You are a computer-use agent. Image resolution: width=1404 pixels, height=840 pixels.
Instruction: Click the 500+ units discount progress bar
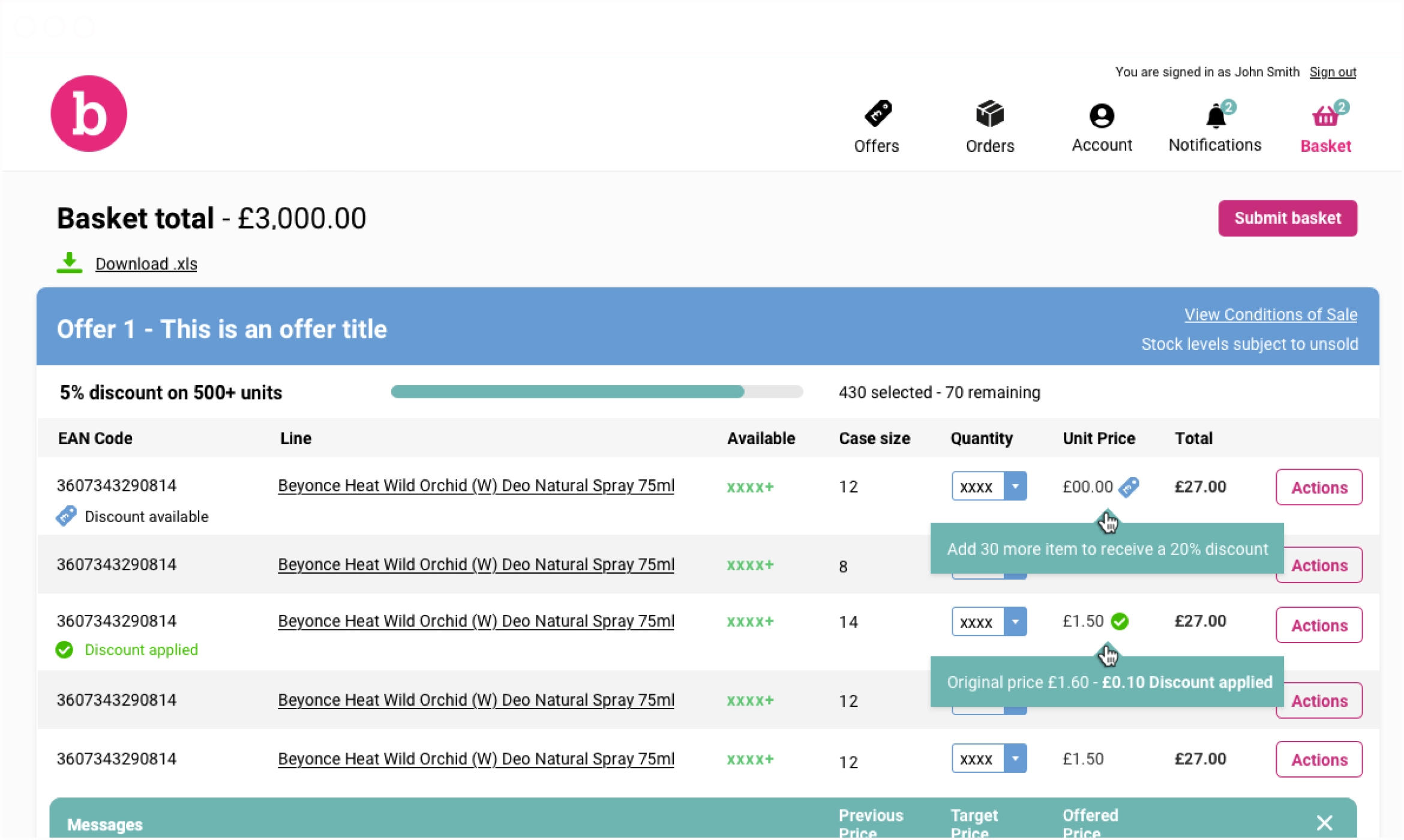coord(596,392)
